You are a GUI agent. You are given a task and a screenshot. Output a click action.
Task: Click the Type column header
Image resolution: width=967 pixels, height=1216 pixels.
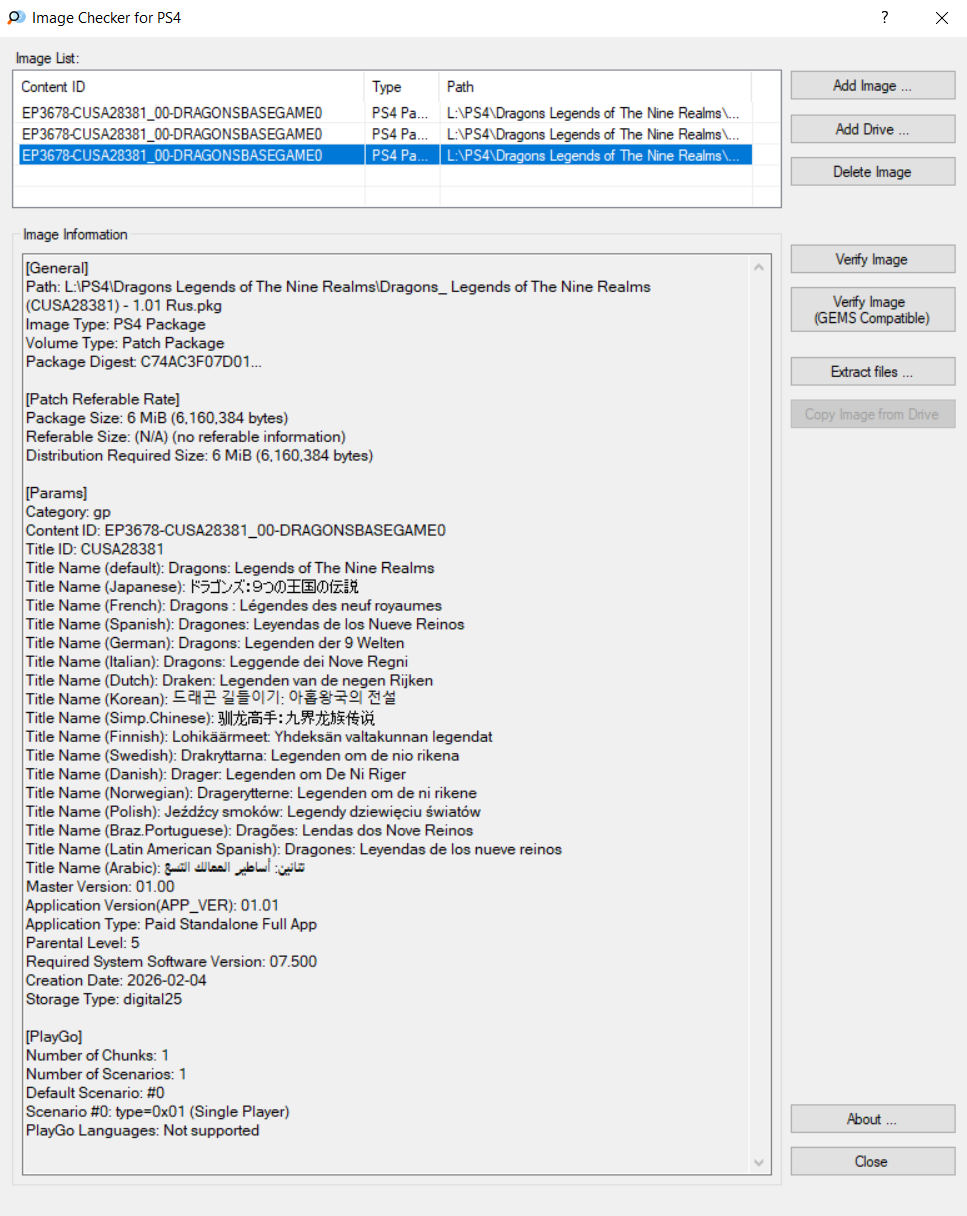(x=401, y=87)
